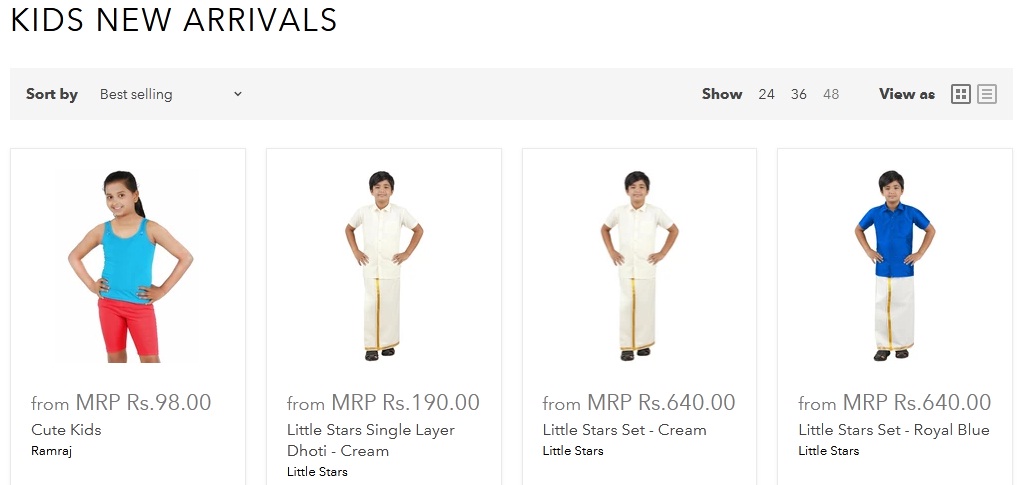The height and width of the screenshot is (485, 1020).
Task: Open Cute Kids girl product image
Action: pyautogui.click(x=129, y=266)
